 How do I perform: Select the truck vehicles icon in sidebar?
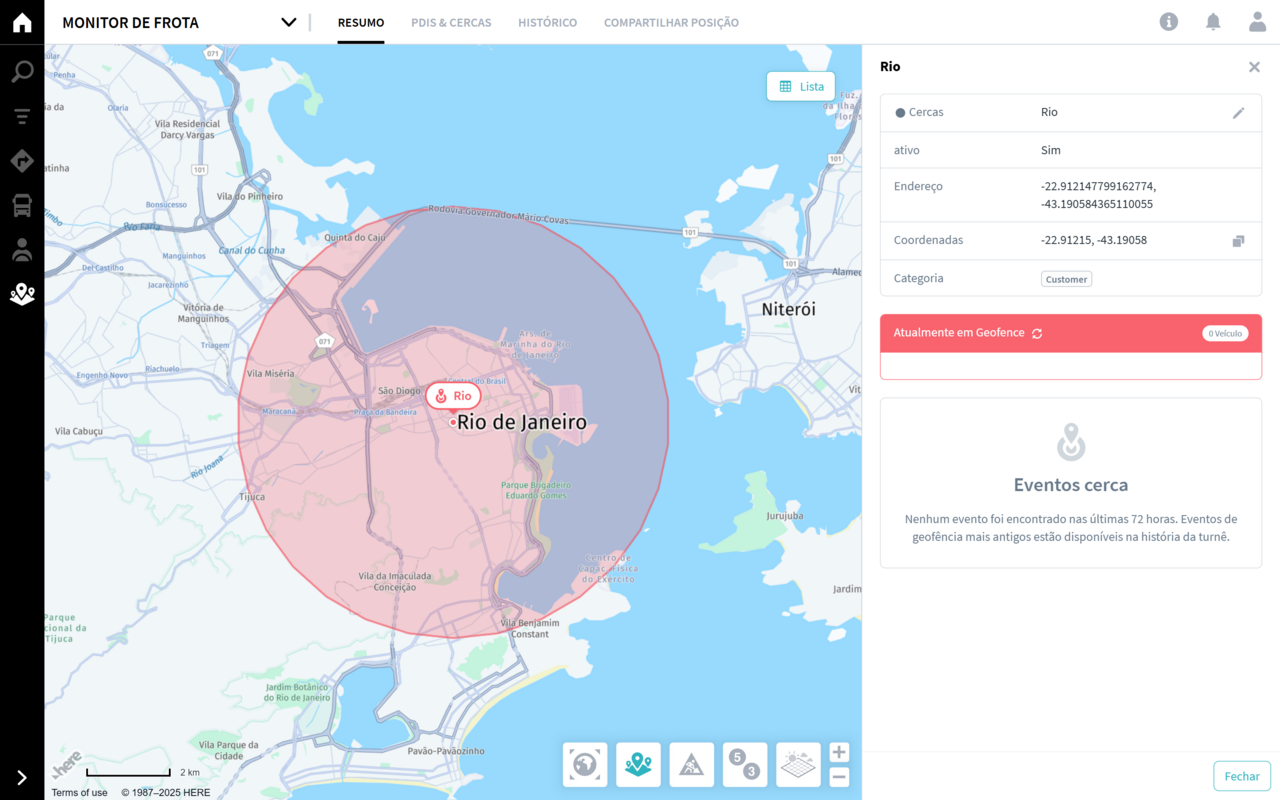[22, 206]
